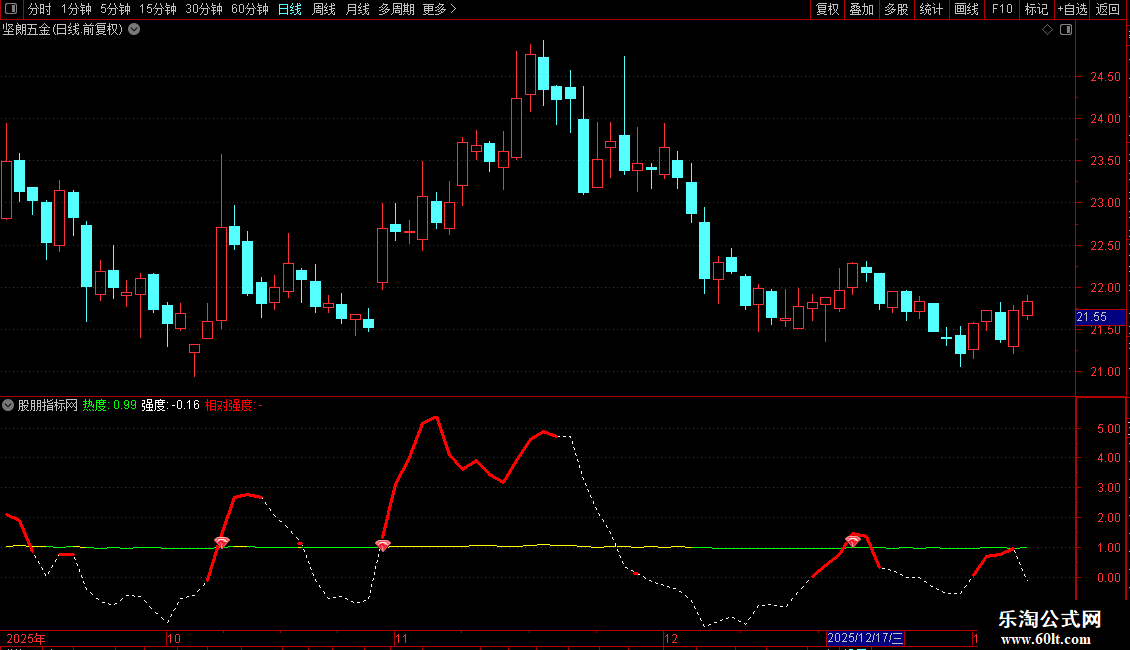Select the 60分钟 period tab
The image size is (1130, 650).
coord(249,9)
